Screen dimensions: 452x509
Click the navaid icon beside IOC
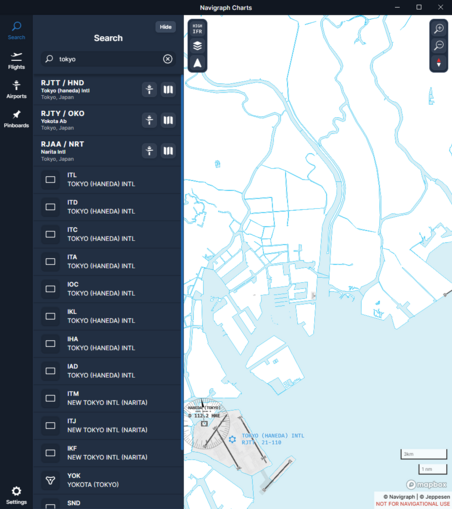50,289
